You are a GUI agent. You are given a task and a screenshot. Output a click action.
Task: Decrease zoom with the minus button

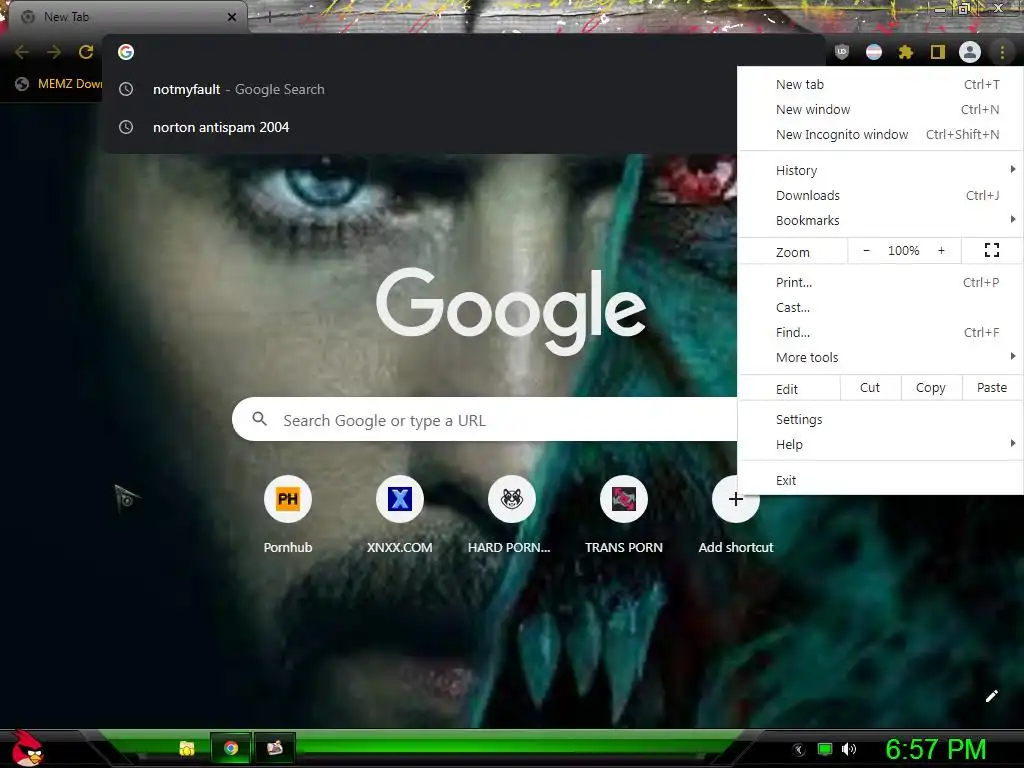coord(867,250)
